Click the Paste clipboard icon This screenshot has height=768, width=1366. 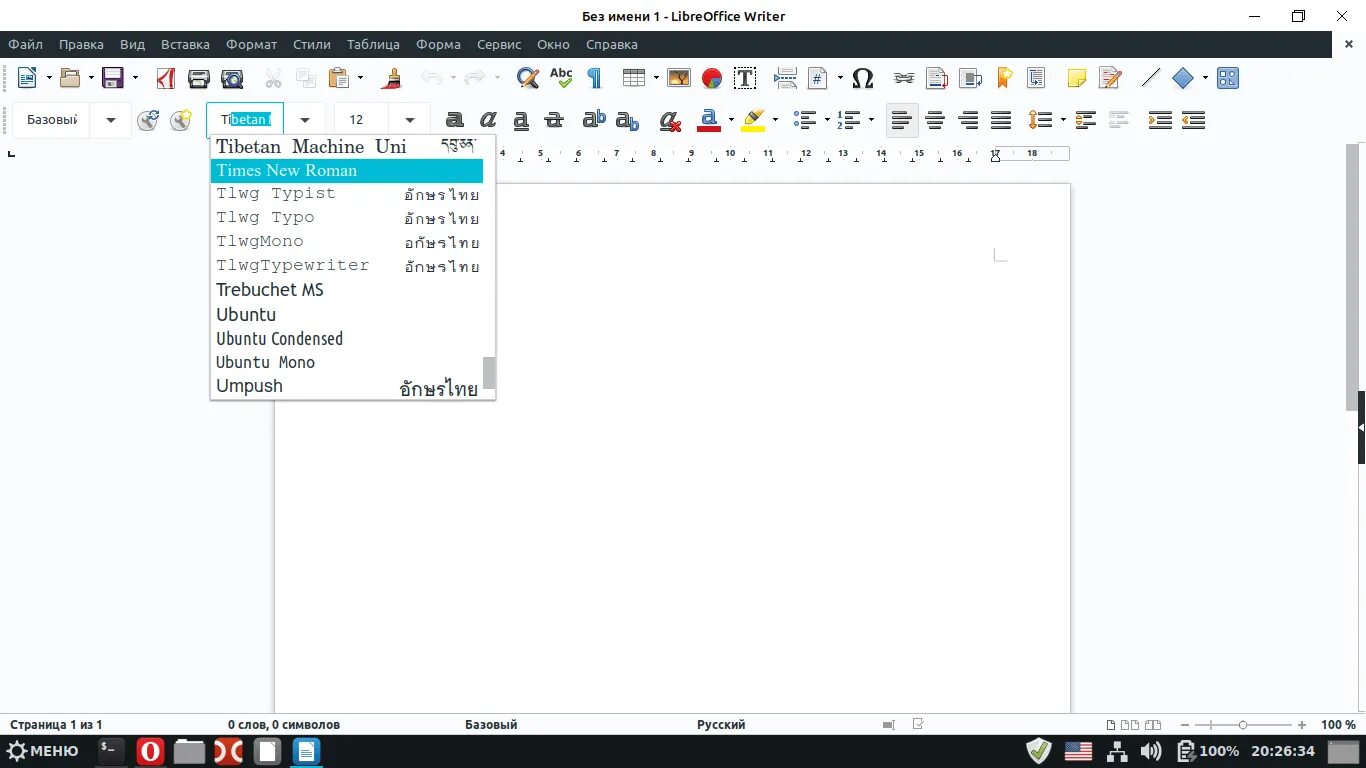point(339,78)
